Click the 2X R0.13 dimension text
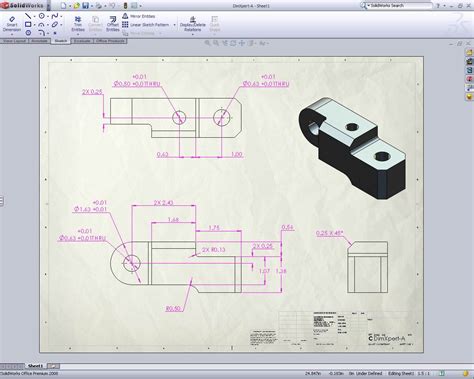The image size is (474, 379). [213, 249]
